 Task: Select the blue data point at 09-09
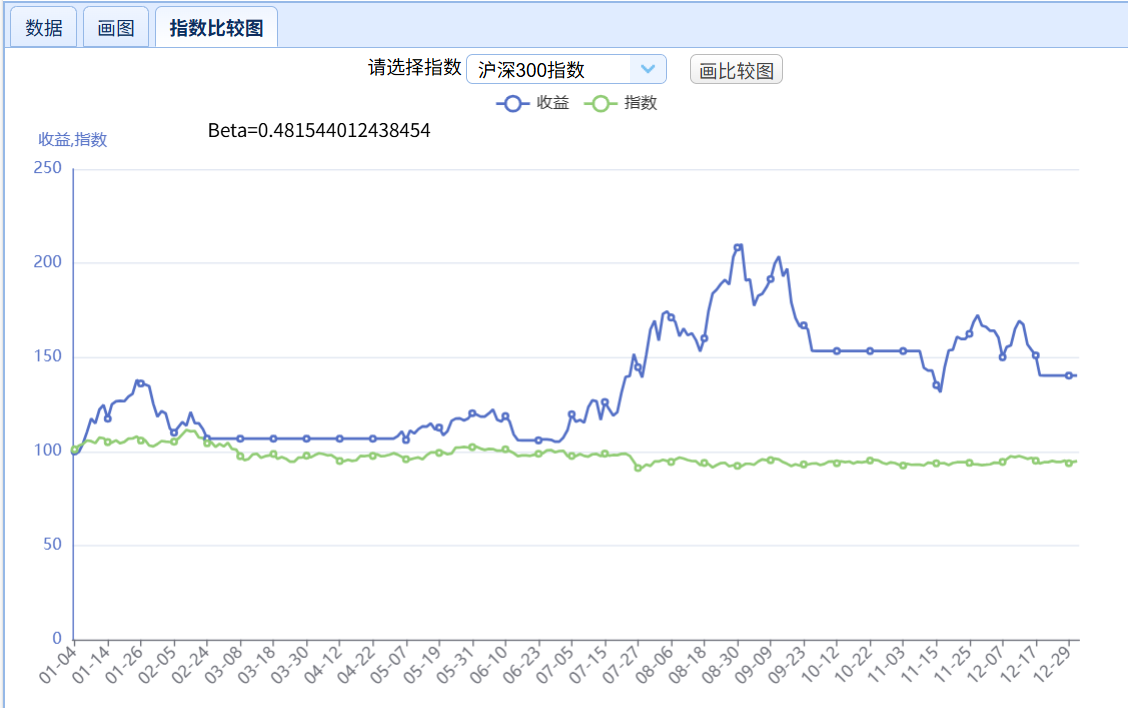tap(770, 279)
